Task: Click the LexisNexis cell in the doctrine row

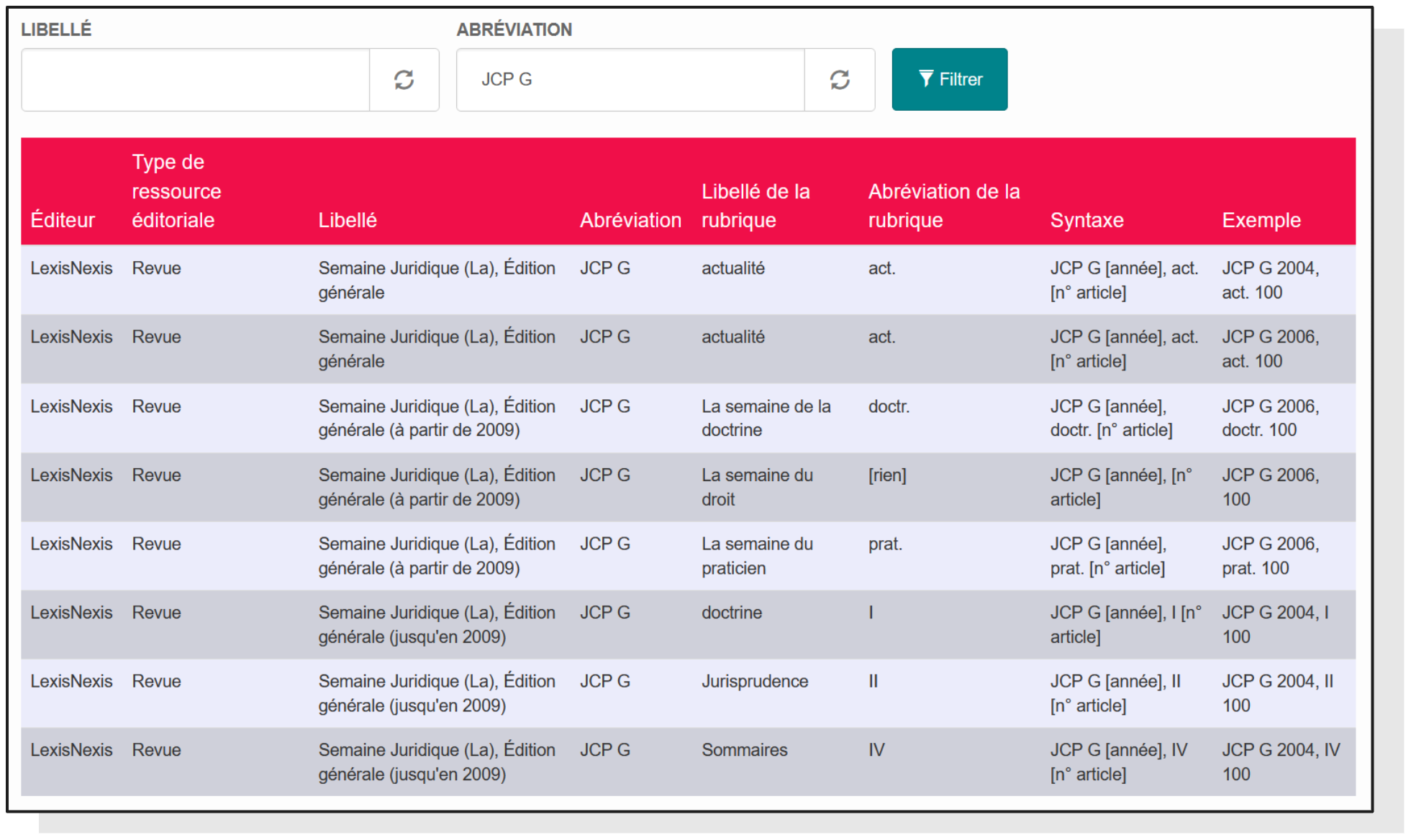Action: pos(72,612)
